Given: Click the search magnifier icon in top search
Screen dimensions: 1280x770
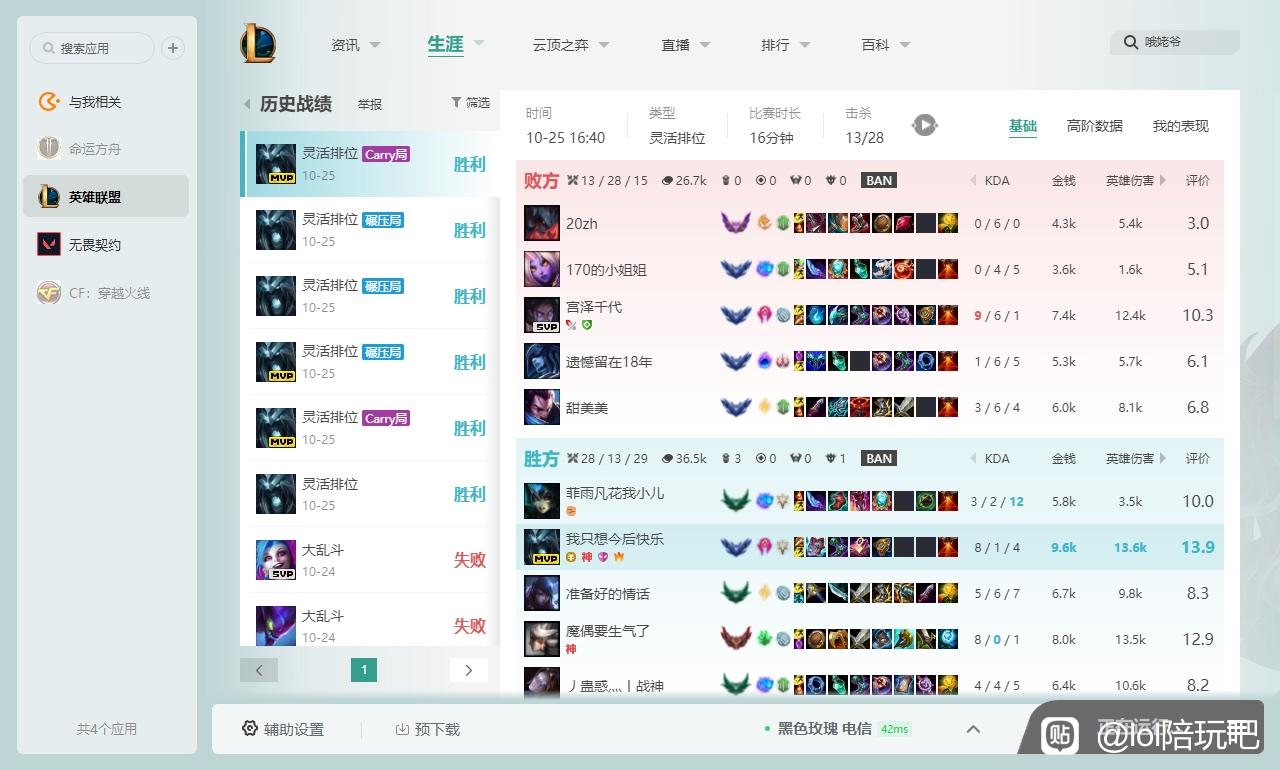Looking at the screenshot, I should pyautogui.click(x=1131, y=42).
